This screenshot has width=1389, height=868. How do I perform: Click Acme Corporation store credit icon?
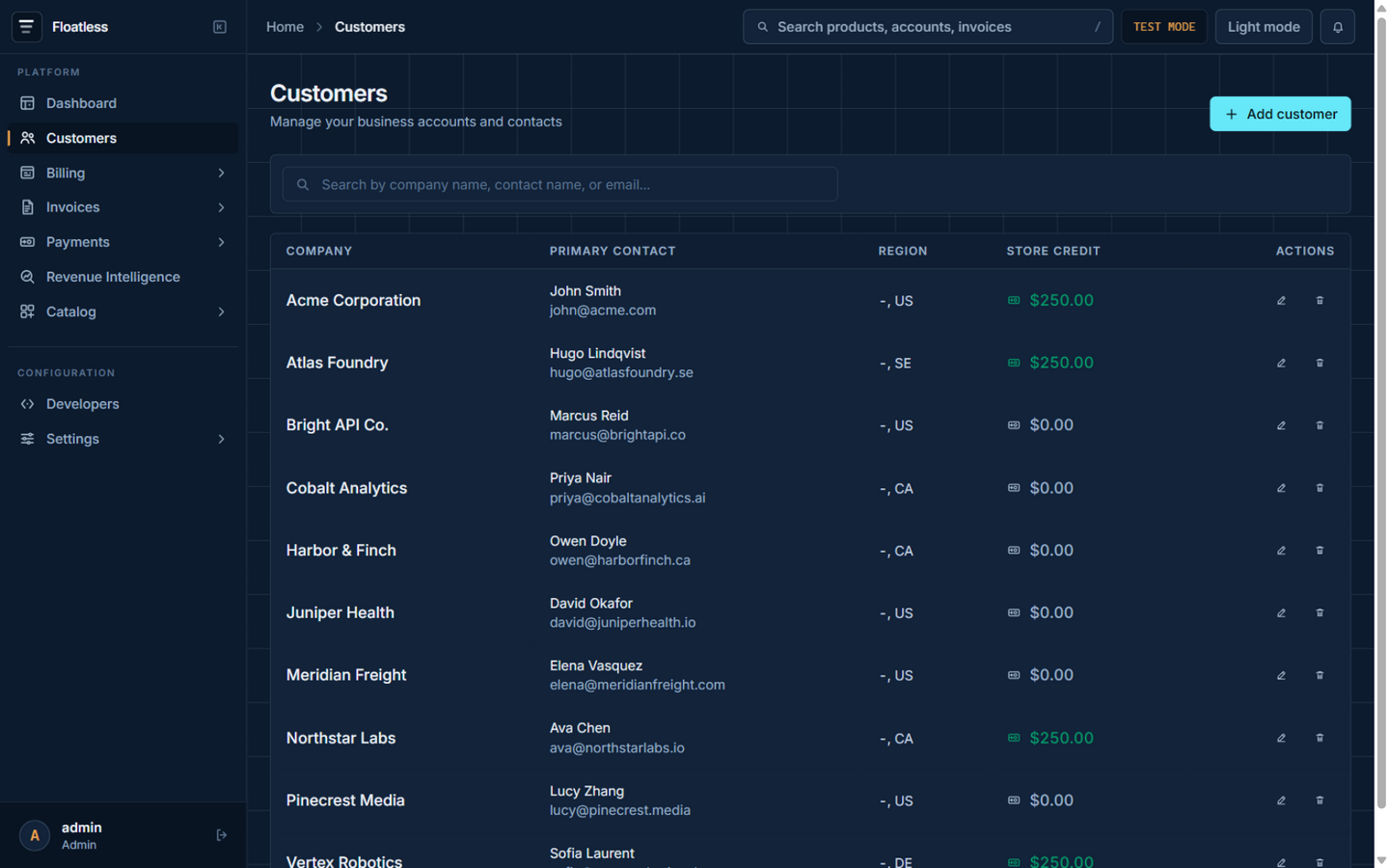pos(1014,301)
